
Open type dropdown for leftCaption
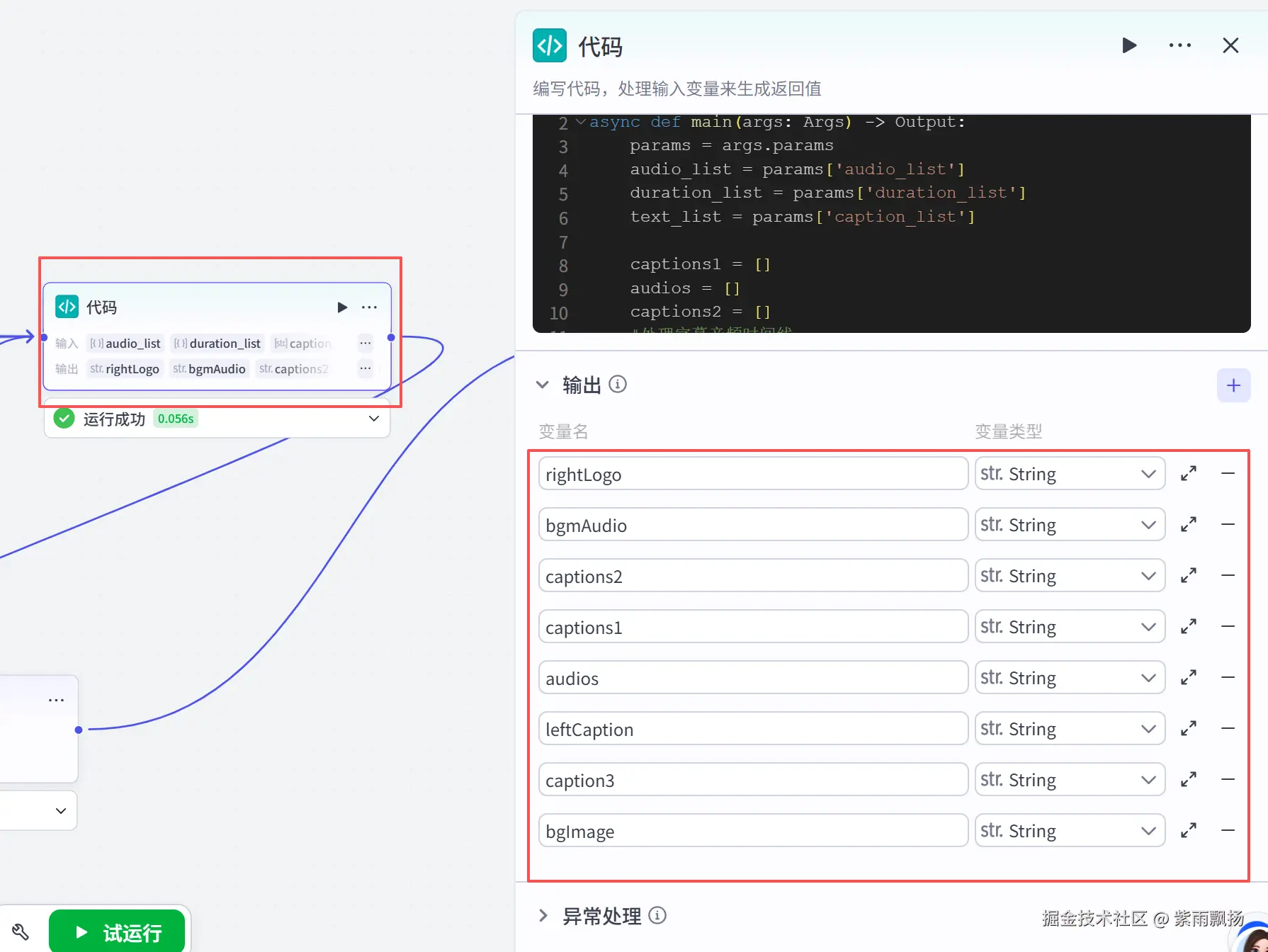(1070, 729)
